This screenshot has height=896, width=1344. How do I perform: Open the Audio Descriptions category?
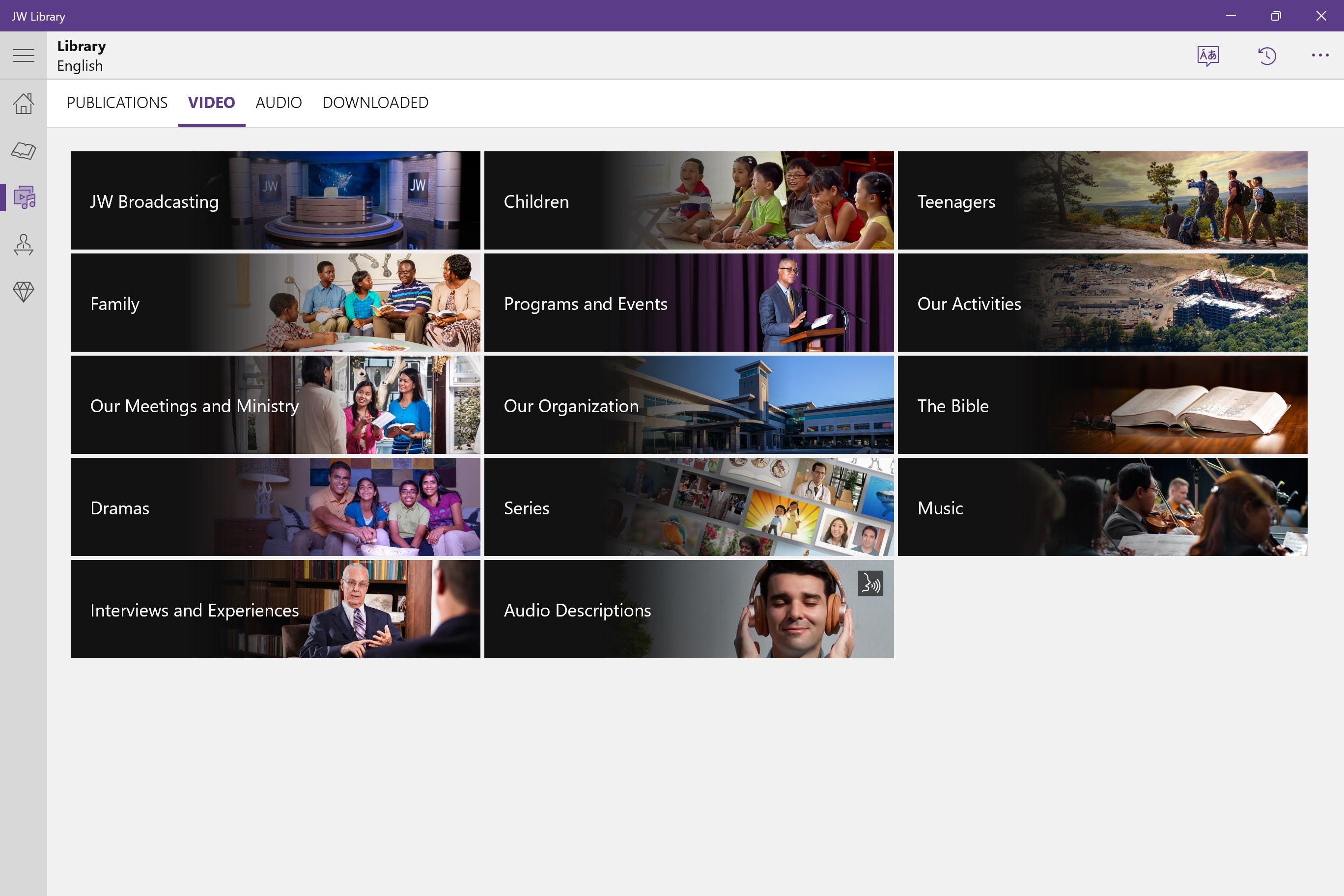(689, 610)
